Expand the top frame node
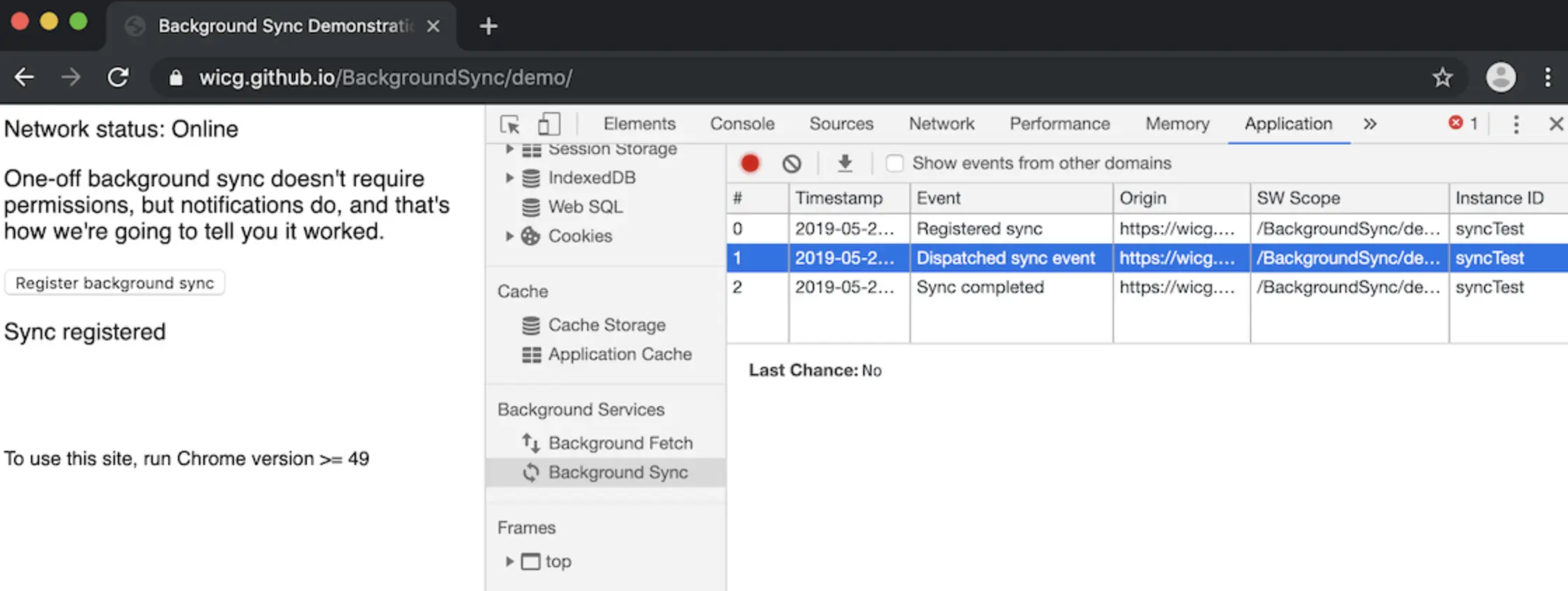 pyautogui.click(x=509, y=561)
